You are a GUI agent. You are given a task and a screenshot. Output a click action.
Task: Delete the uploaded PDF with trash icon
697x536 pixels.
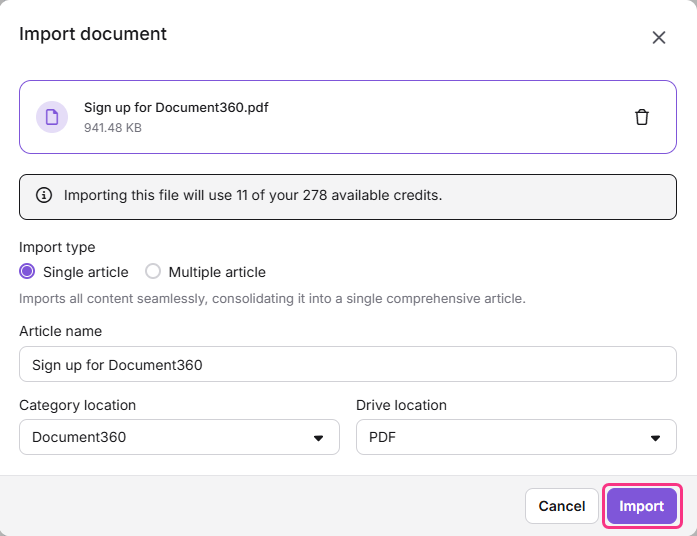coord(641,117)
